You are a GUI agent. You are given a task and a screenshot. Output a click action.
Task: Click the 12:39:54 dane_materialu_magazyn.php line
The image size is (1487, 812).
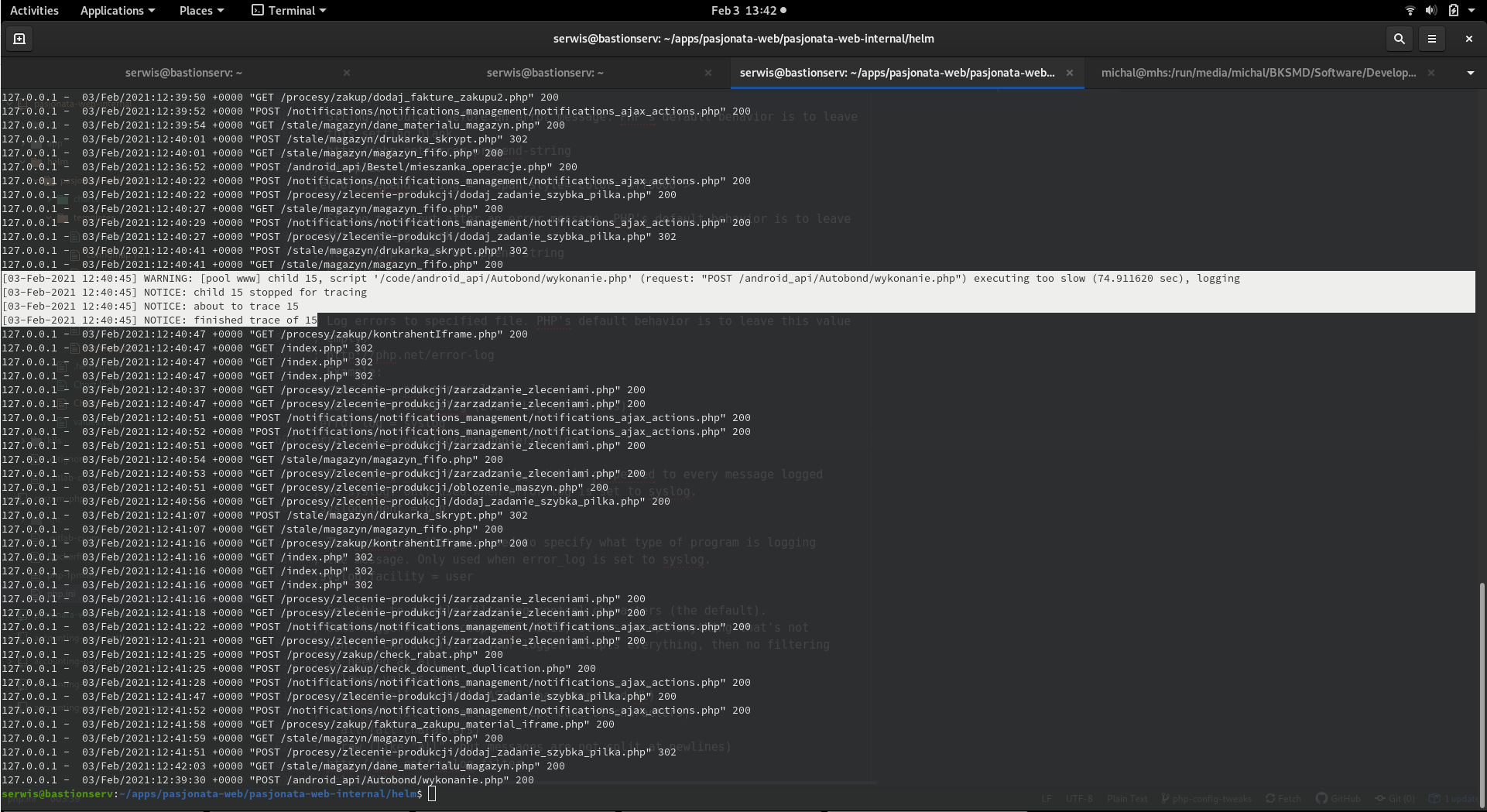coord(283,125)
